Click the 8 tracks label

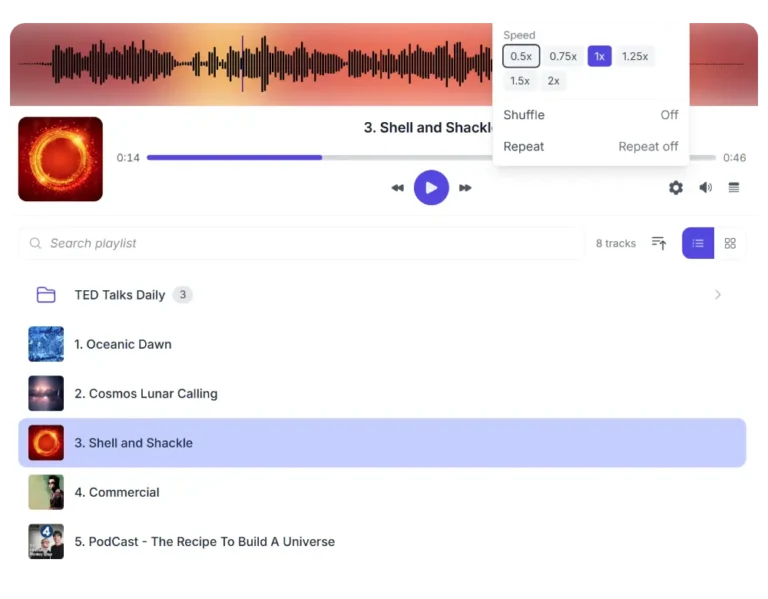click(x=616, y=243)
